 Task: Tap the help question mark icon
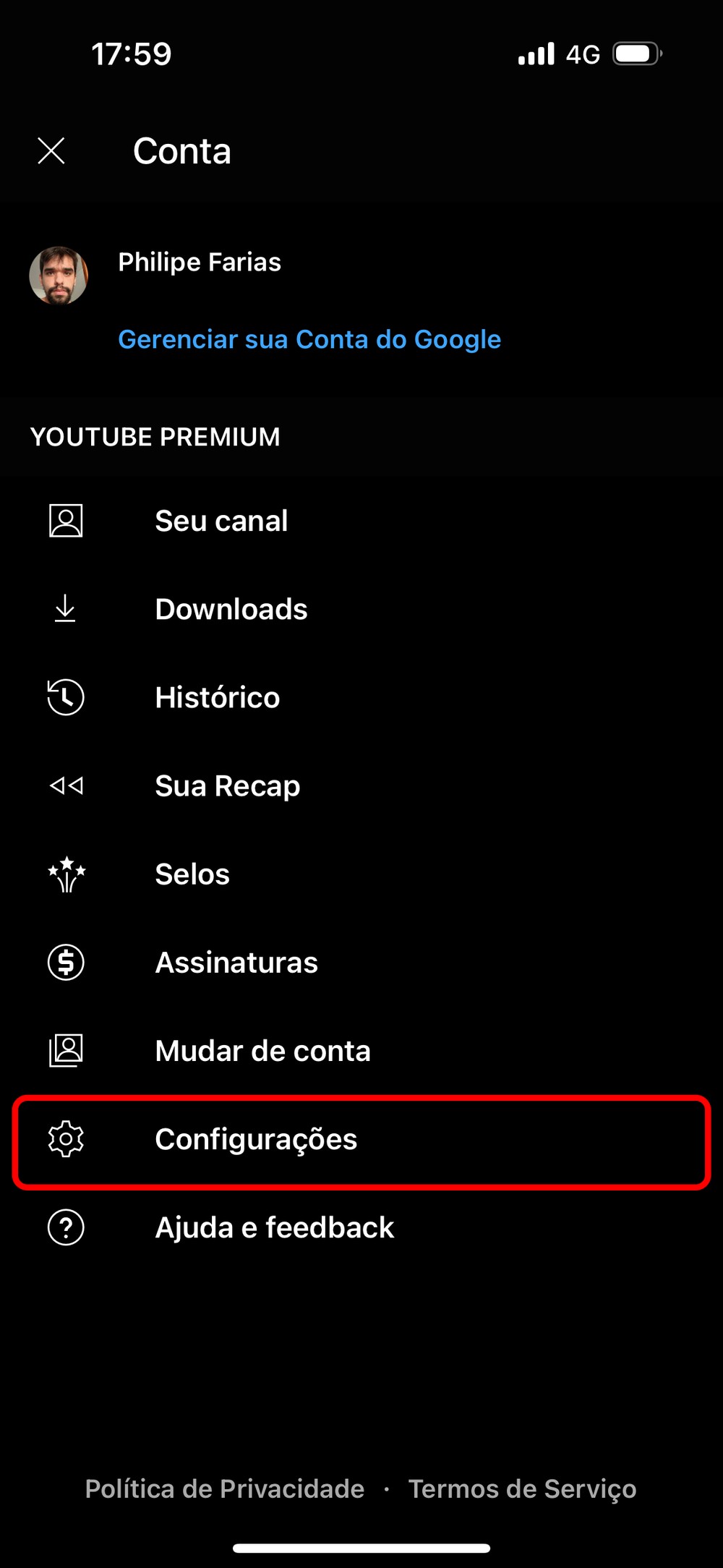(66, 1227)
